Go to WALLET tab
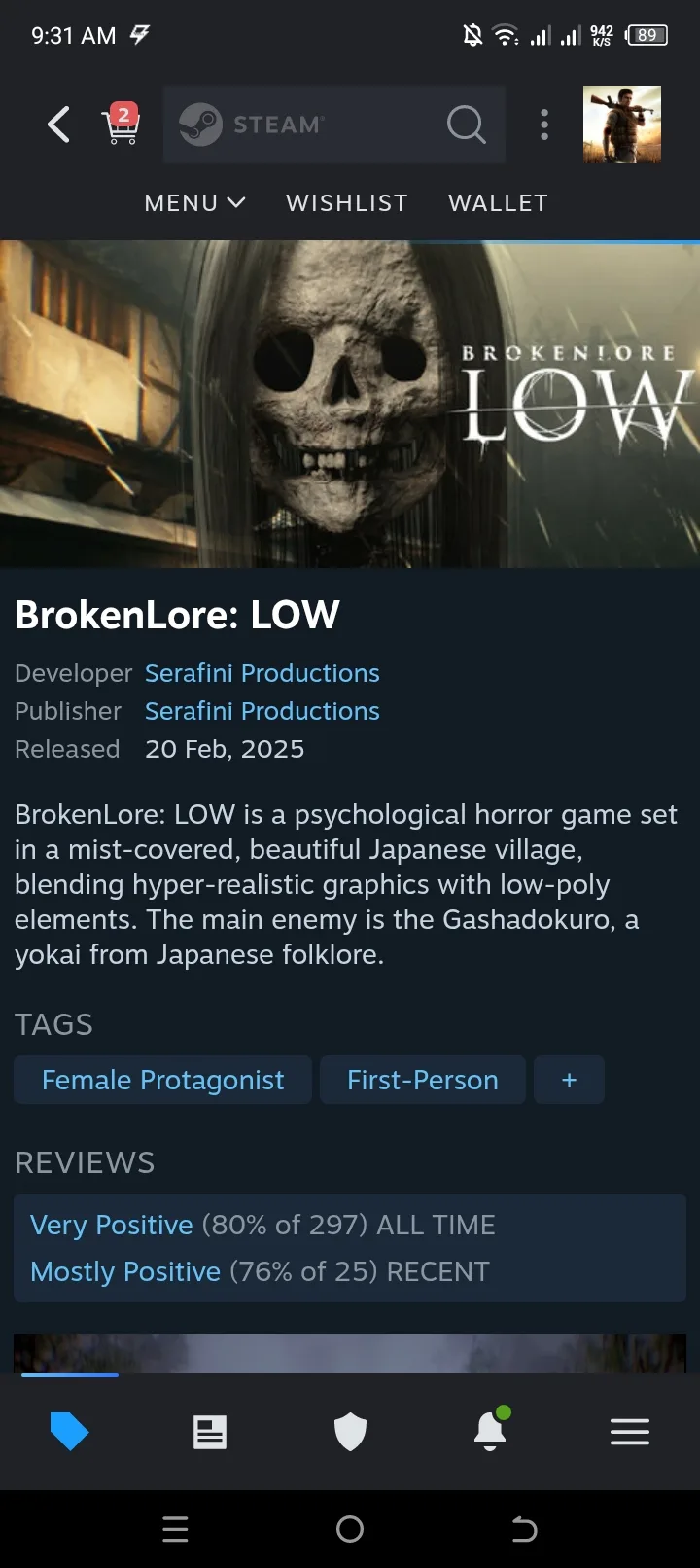The image size is (700, 1568). point(499,203)
